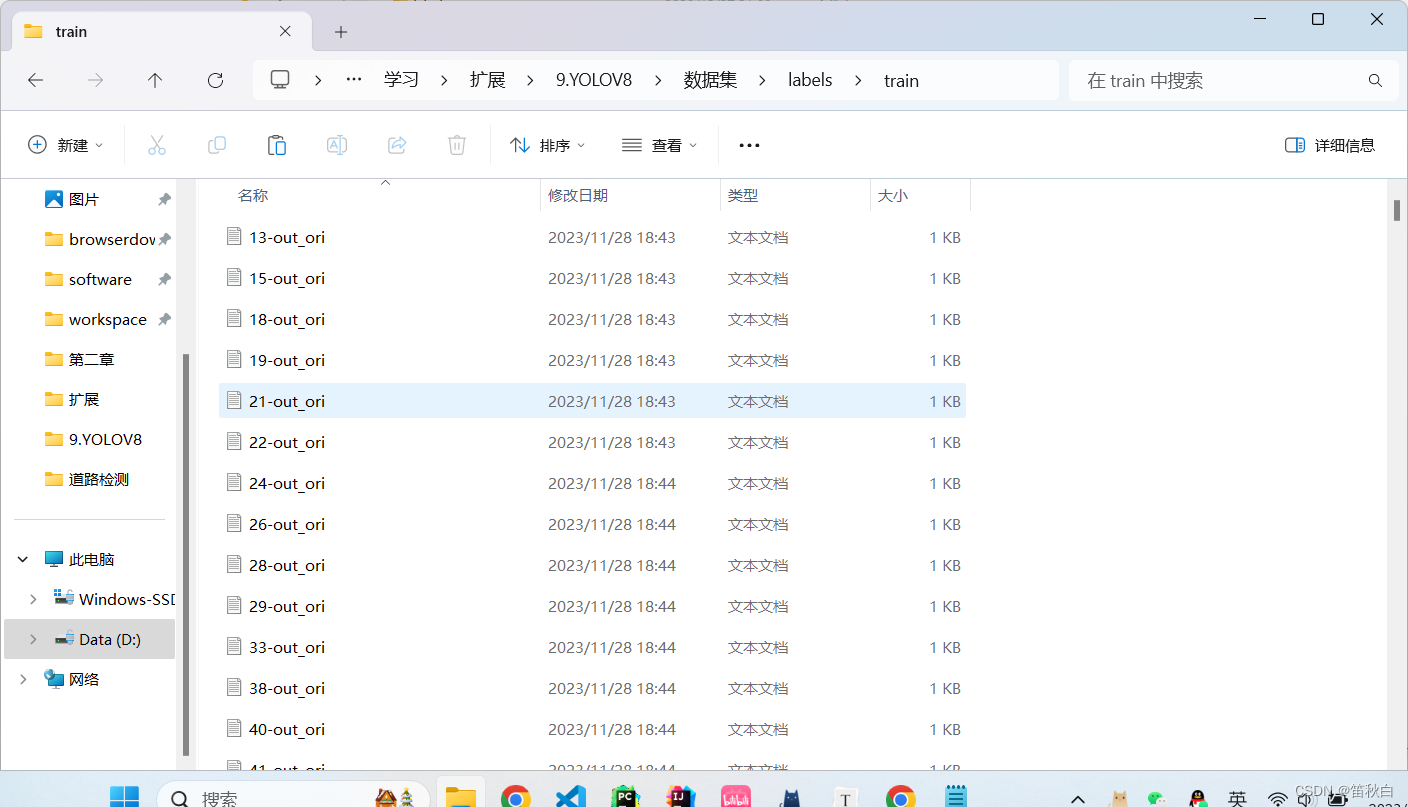
Task: Go up one folder level
Action: (155, 80)
